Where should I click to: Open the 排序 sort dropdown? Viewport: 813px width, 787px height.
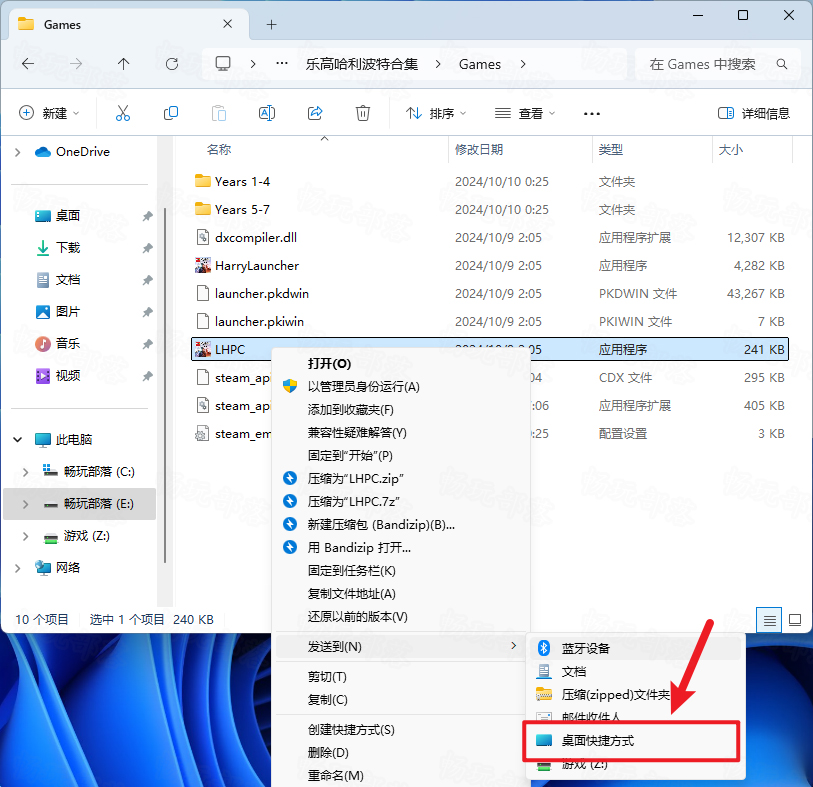[436, 113]
